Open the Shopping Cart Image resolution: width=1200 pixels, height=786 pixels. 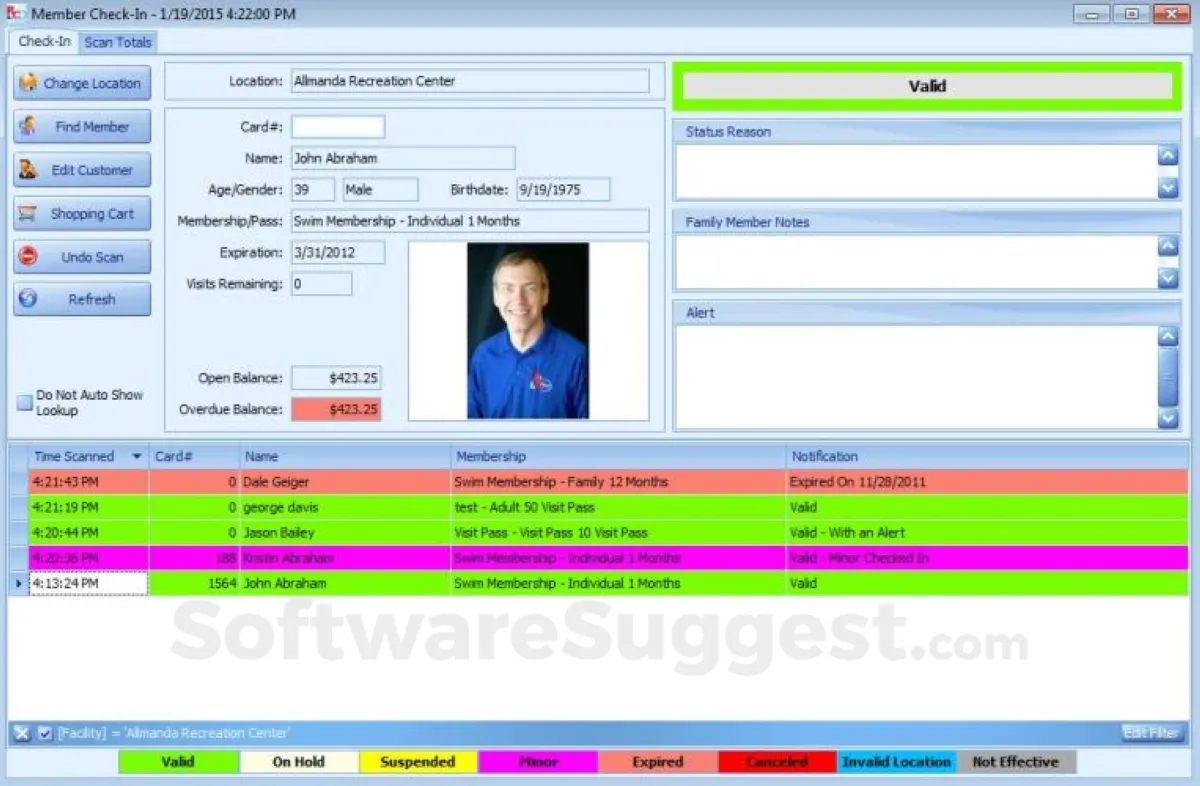pyautogui.click(x=82, y=214)
